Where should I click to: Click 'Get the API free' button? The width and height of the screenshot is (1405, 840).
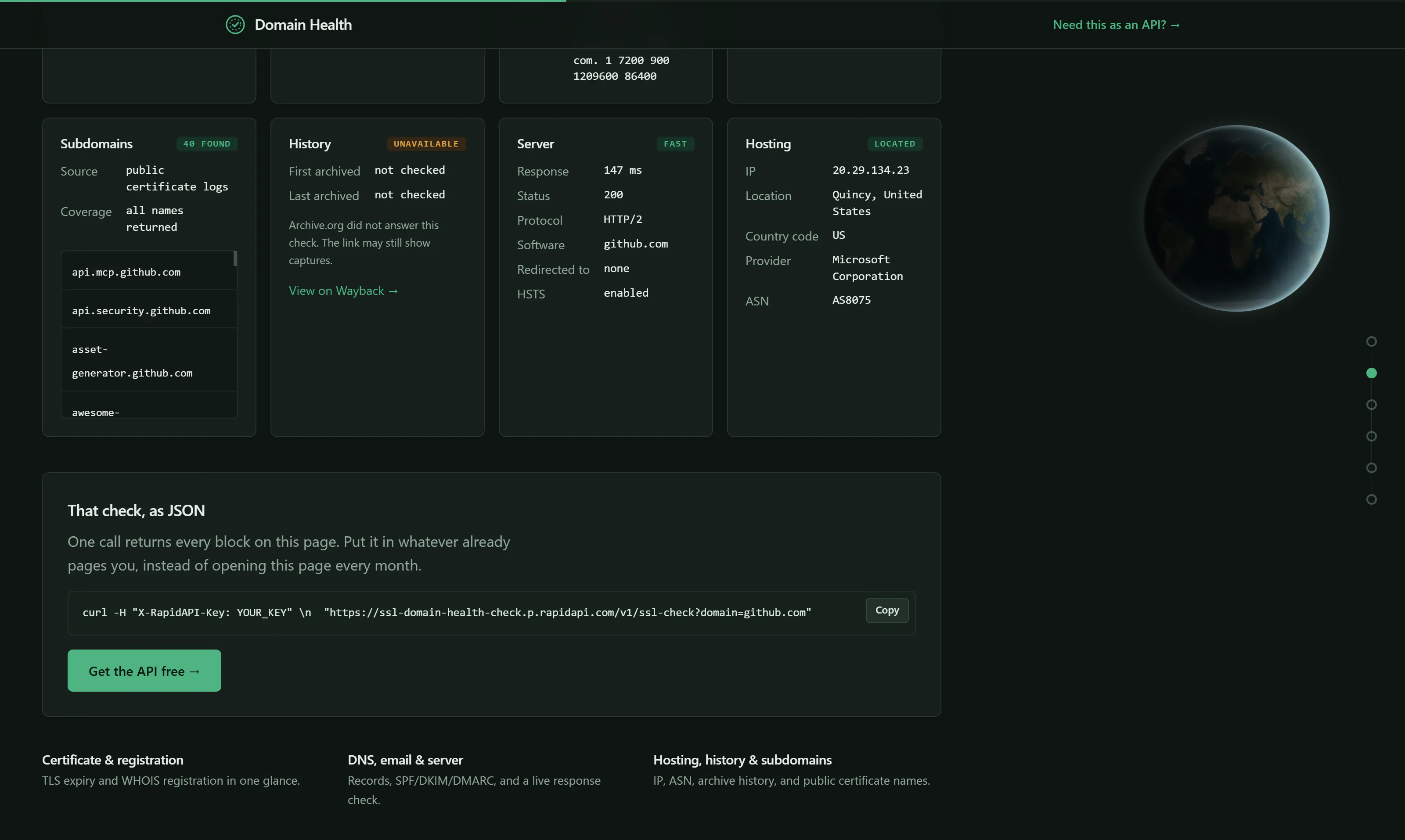(x=144, y=671)
